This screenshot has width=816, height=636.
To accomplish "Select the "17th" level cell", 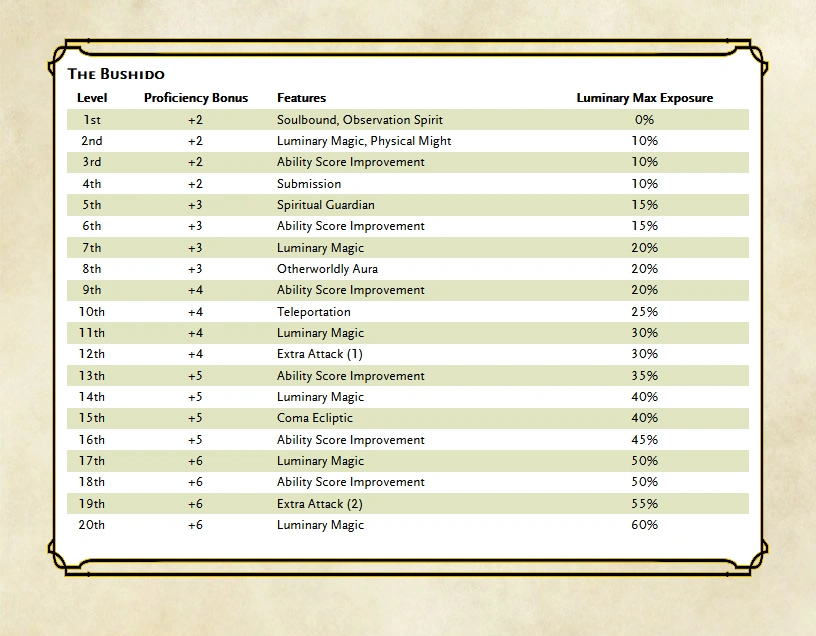I will 92,461.
